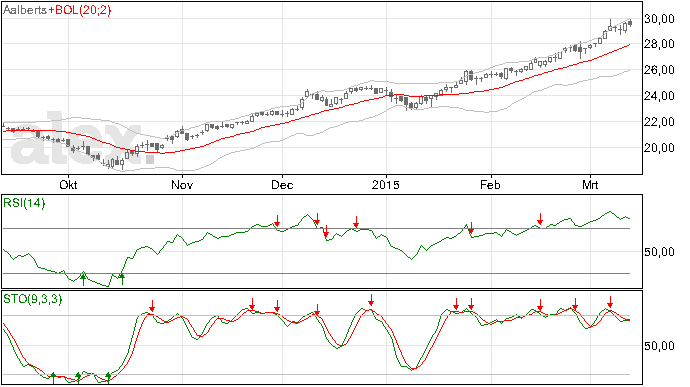Click the 30,00 price axis value
The image size is (690, 387).
click(x=659, y=18)
